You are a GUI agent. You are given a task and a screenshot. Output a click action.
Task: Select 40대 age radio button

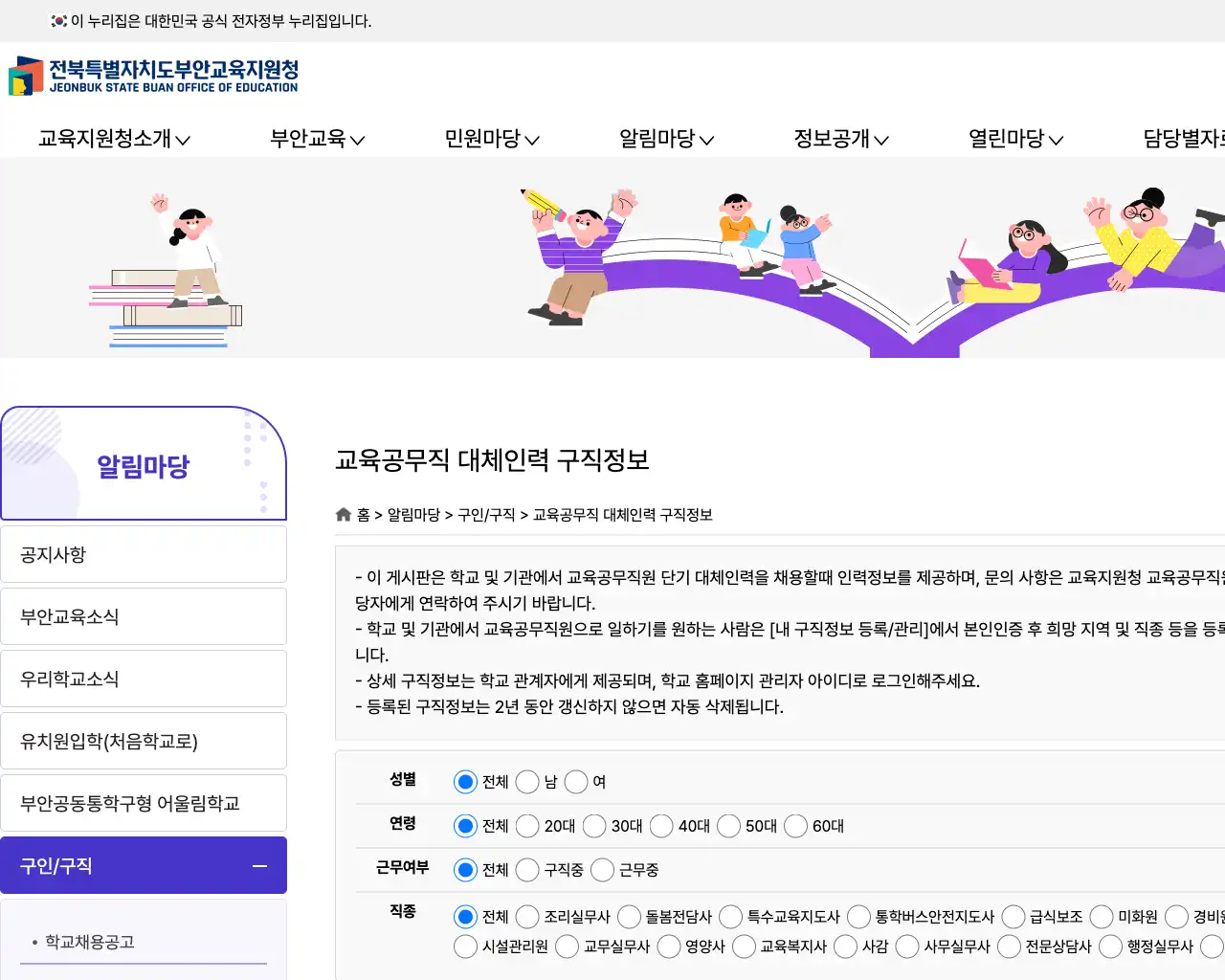coord(661,826)
